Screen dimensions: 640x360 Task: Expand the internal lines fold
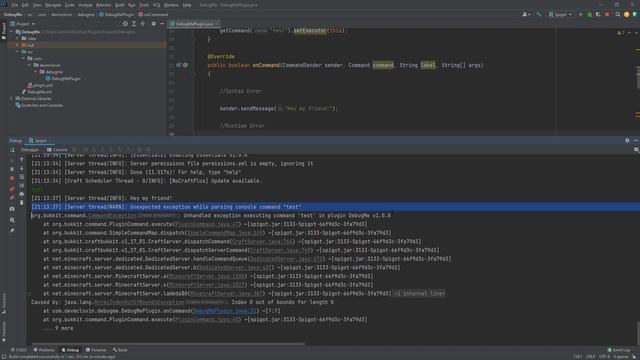[419, 293]
